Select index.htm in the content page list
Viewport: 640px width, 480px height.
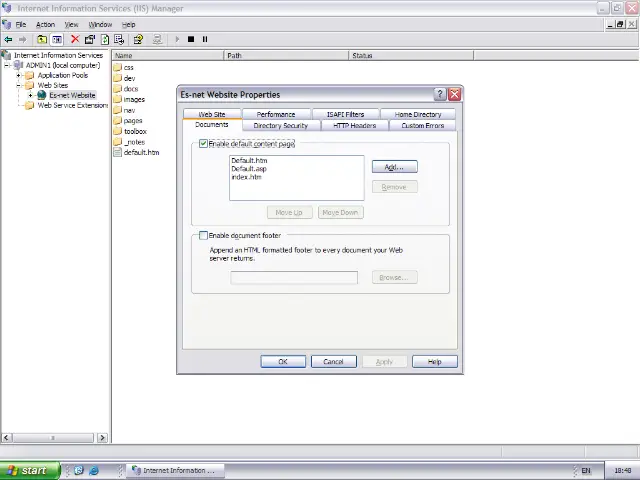point(246,177)
